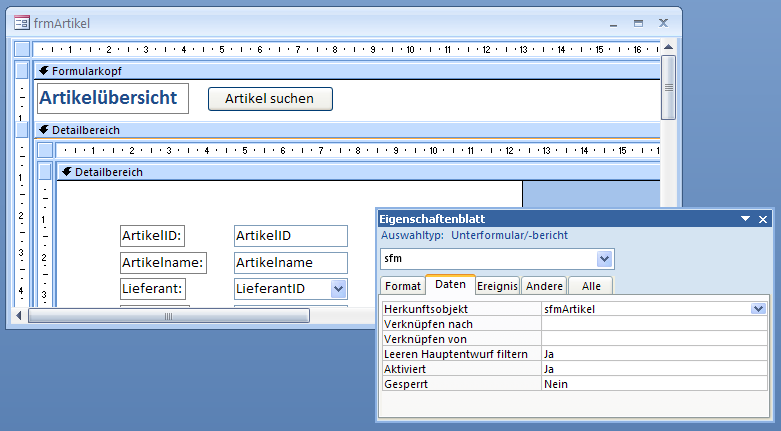Select the ArtikelID text box
This screenshot has width=781, height=431.
290,236
